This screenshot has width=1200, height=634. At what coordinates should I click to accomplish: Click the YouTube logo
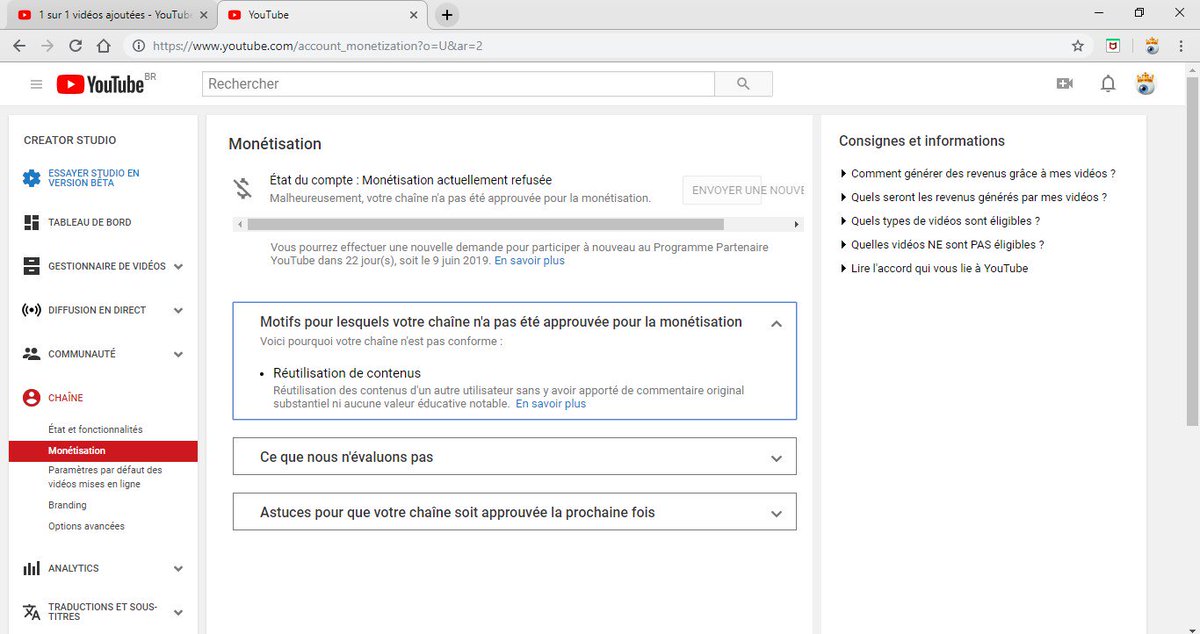[100, 85]
